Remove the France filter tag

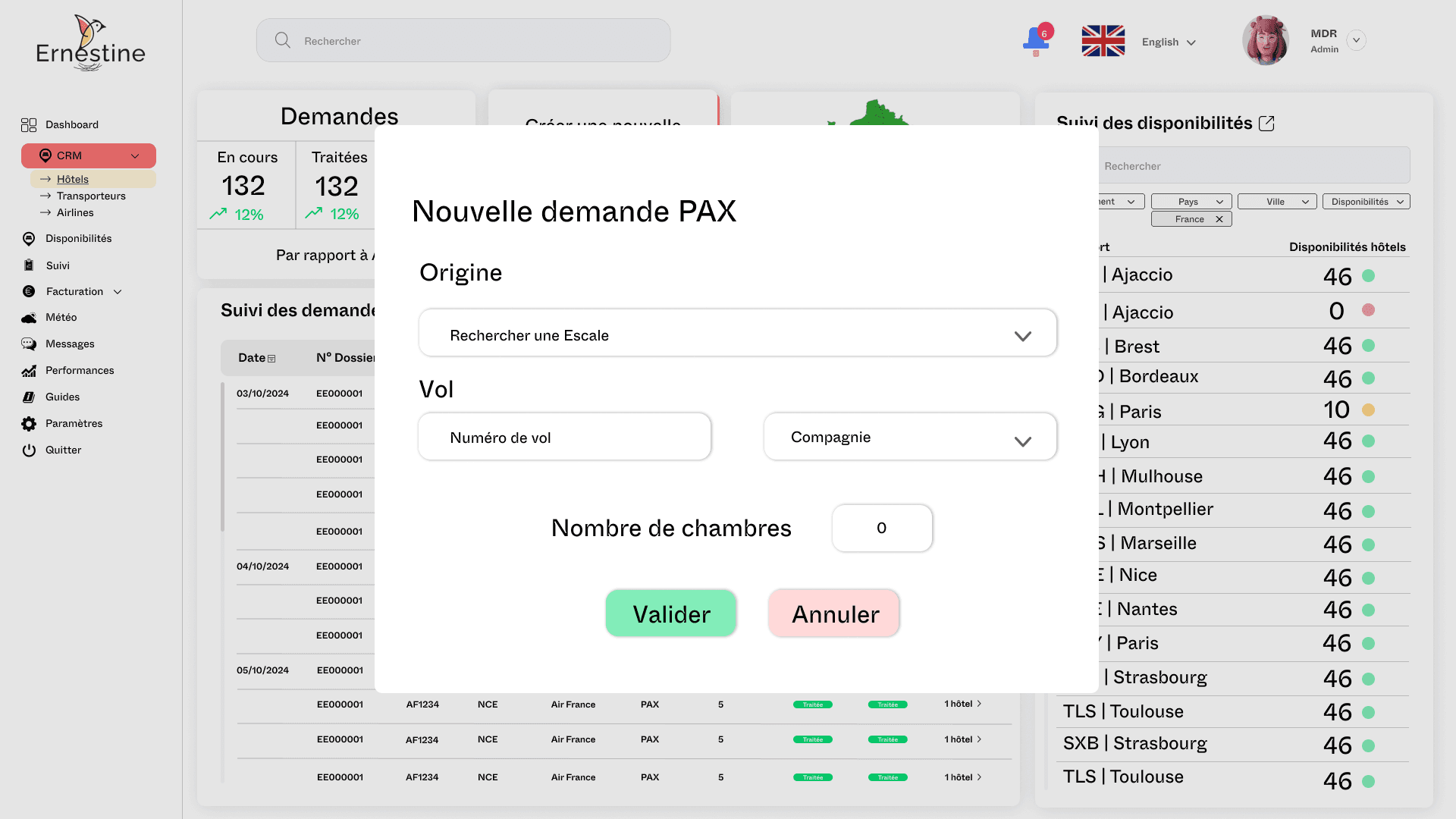pos(1219,219)
